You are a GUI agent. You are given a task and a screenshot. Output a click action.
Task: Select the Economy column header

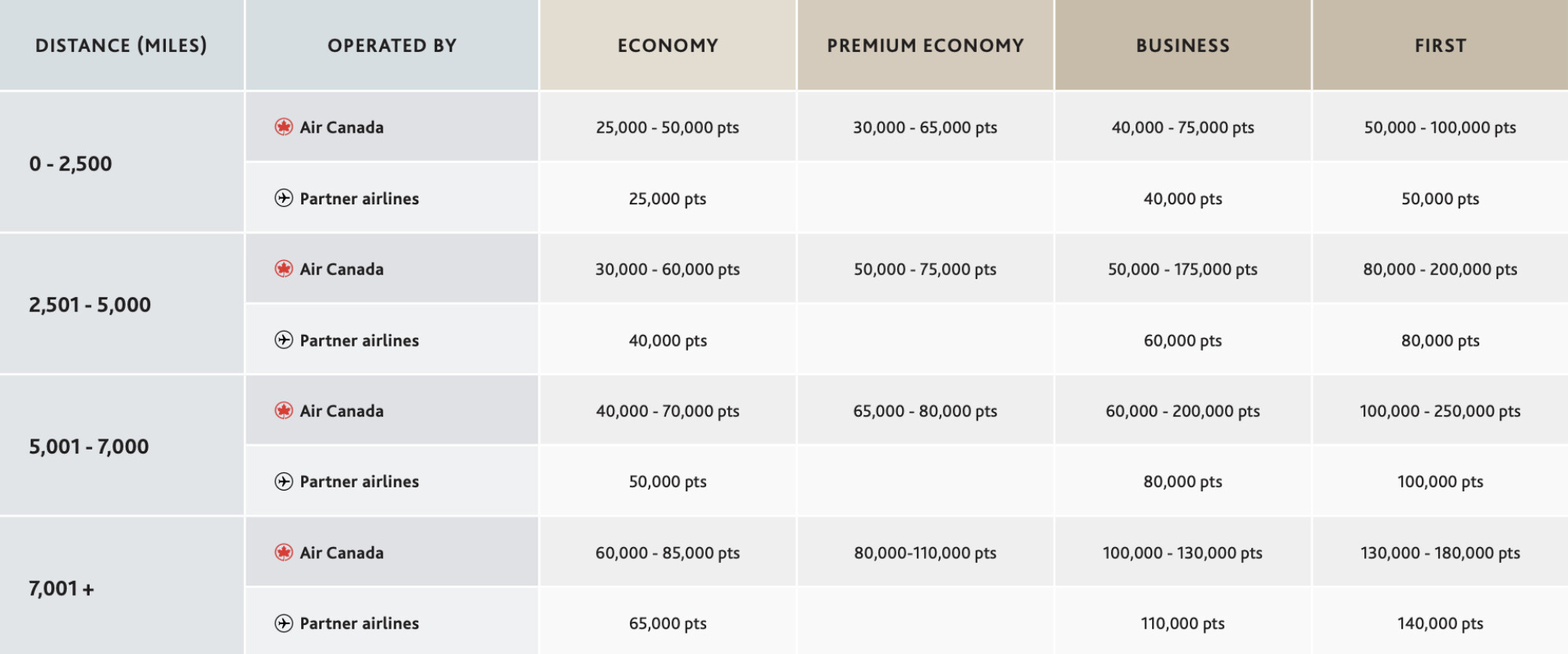[x=668, y=46]
